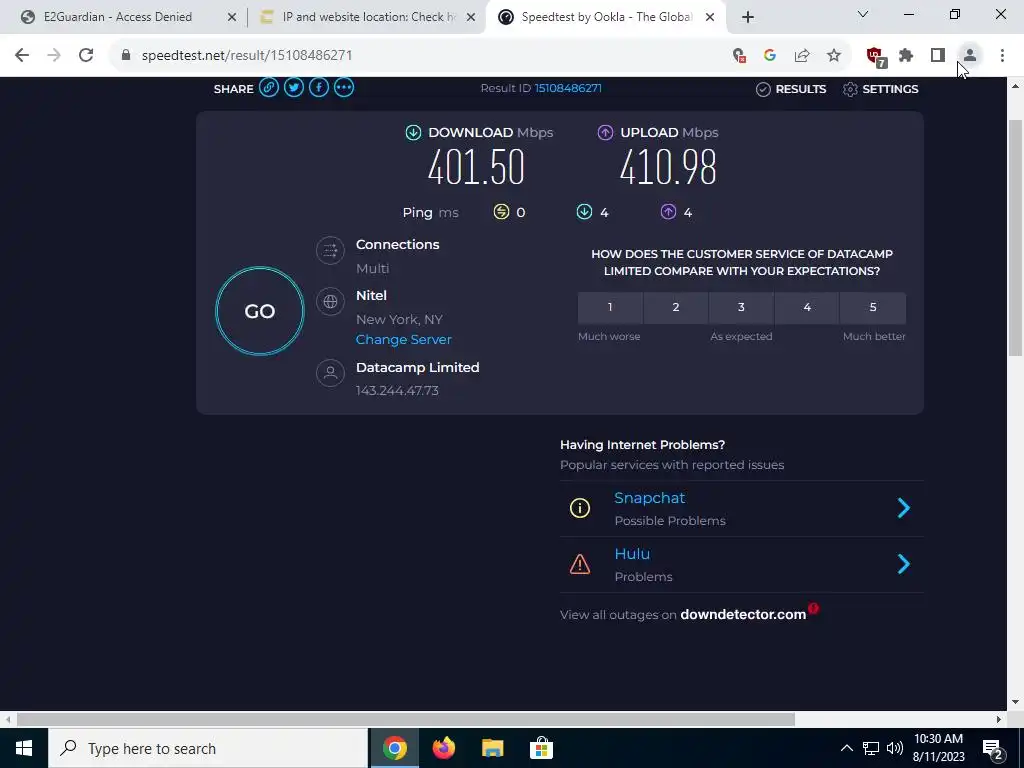Click the Hulu warning triangle icon
The height and width of the screenshot is (768, 1024).
pyautogui.click(x=580, y=564)
